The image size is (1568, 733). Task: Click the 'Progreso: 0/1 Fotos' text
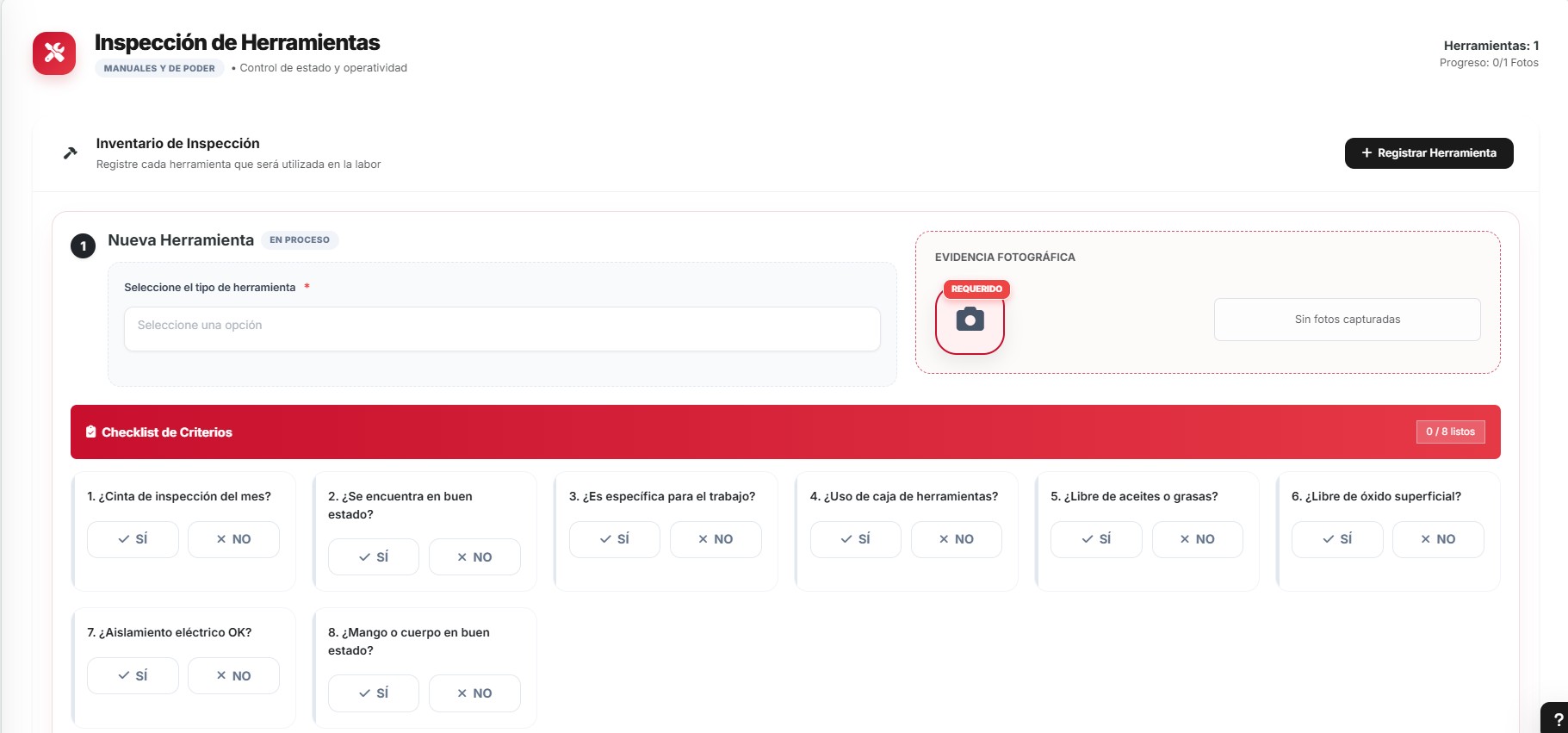point(1489,63)
